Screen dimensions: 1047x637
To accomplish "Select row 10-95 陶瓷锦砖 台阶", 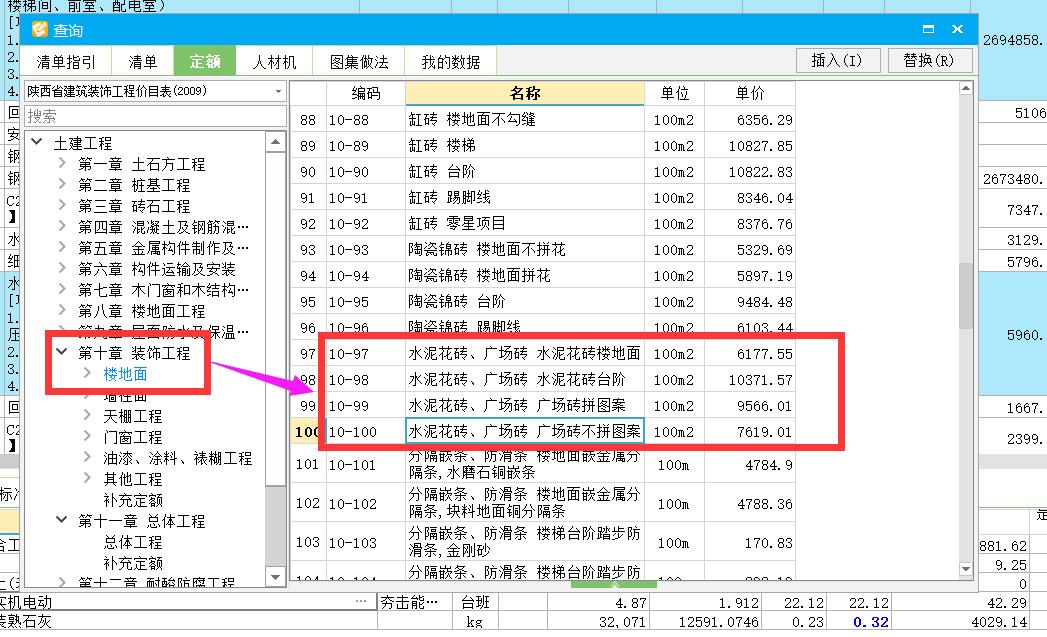I will tap(543, 302).
